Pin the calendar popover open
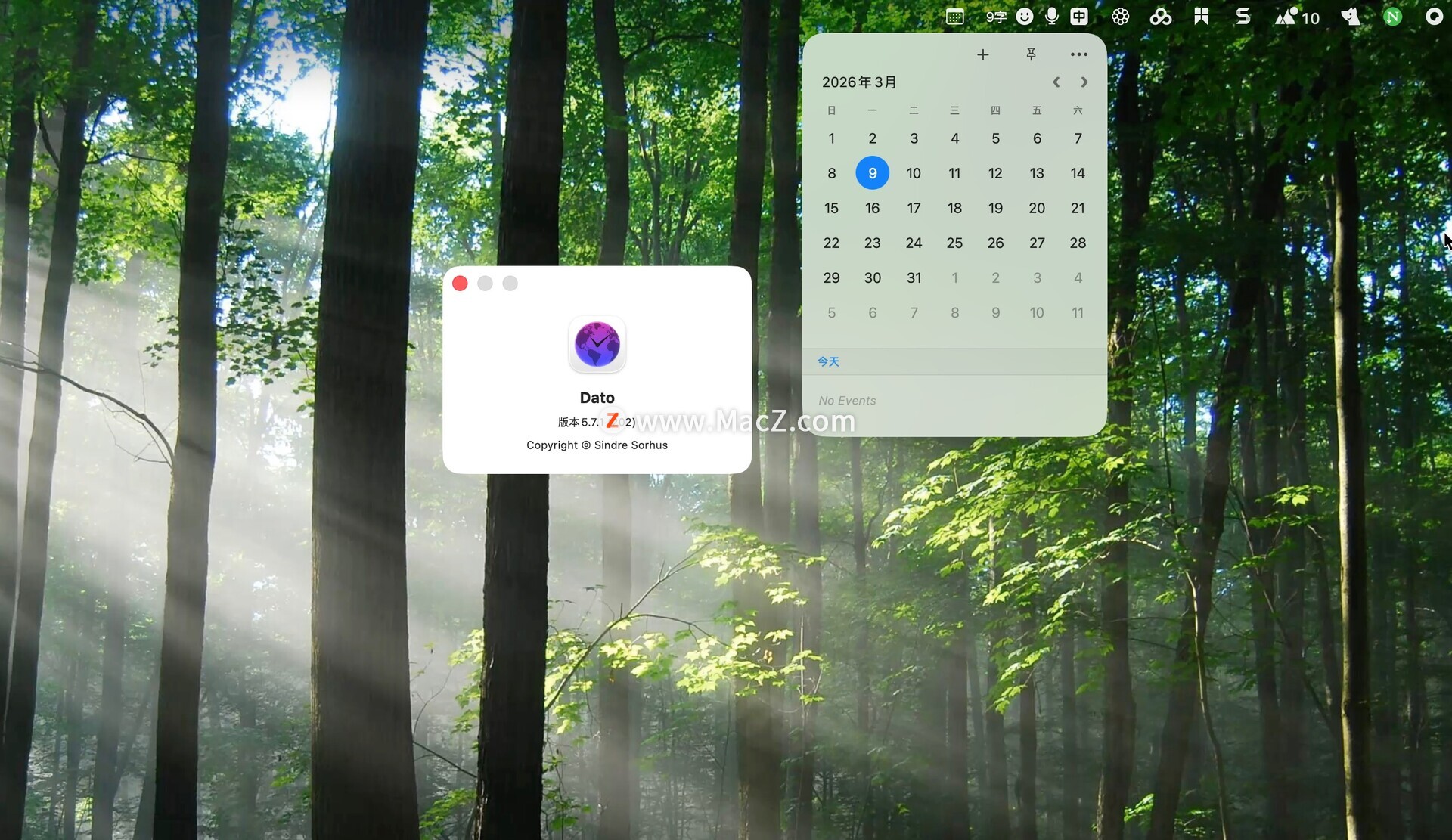This screenshot has height=840, width=1452. click(x=1031, y=54)
